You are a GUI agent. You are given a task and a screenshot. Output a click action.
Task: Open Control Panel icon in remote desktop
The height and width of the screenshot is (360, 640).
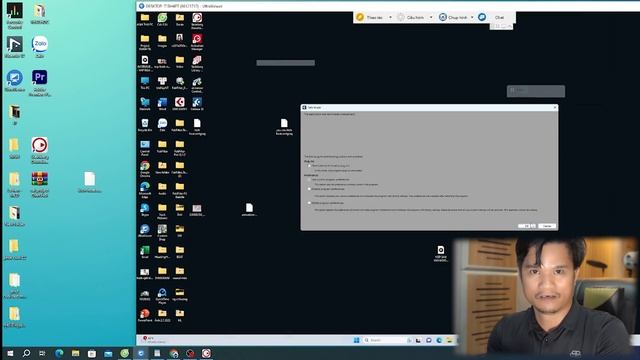click(145, 144)
